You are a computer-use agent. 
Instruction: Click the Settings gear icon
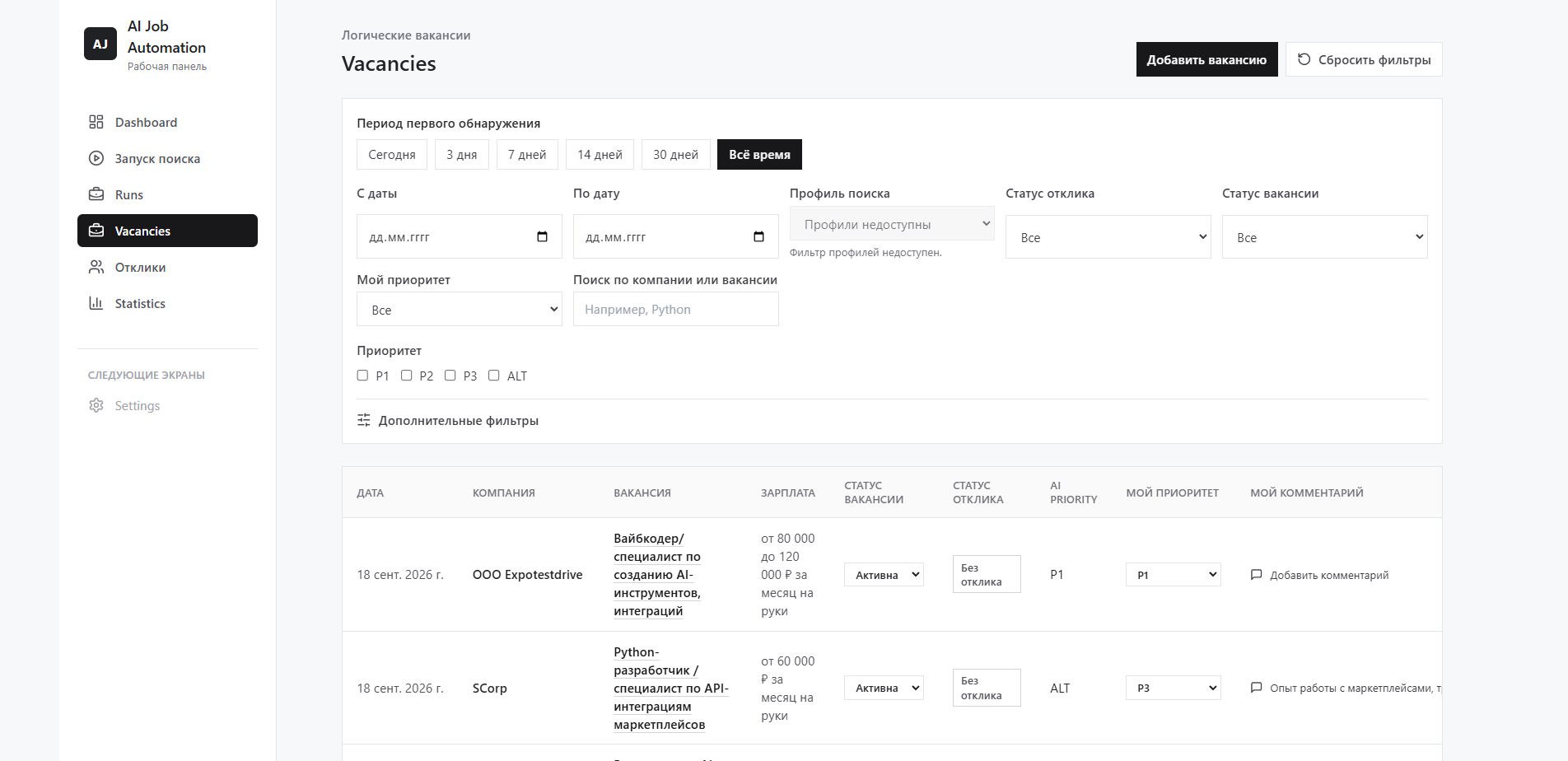point(96,405)
